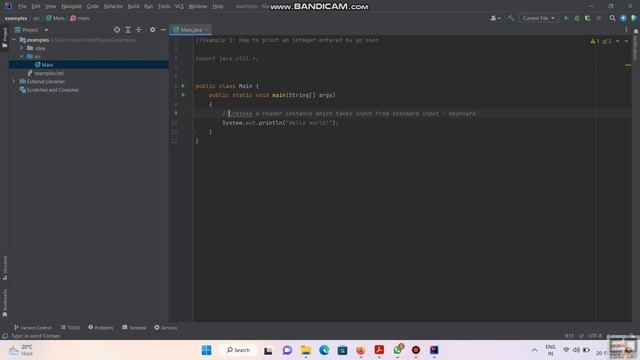
Task: Open the user account dropdown icon
Action: [x=496, y=18]
